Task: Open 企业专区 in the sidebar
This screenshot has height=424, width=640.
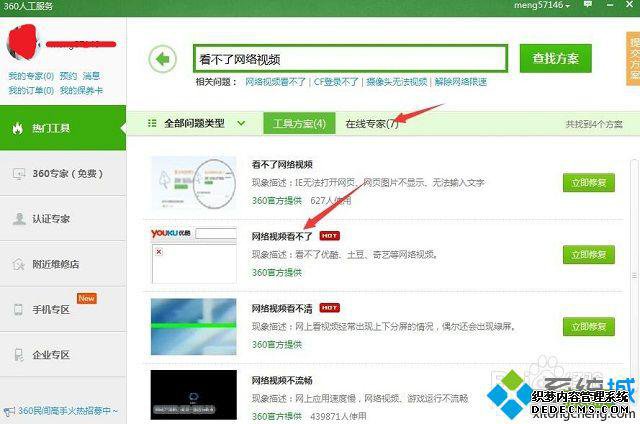Action: click(x=63, y=355)
